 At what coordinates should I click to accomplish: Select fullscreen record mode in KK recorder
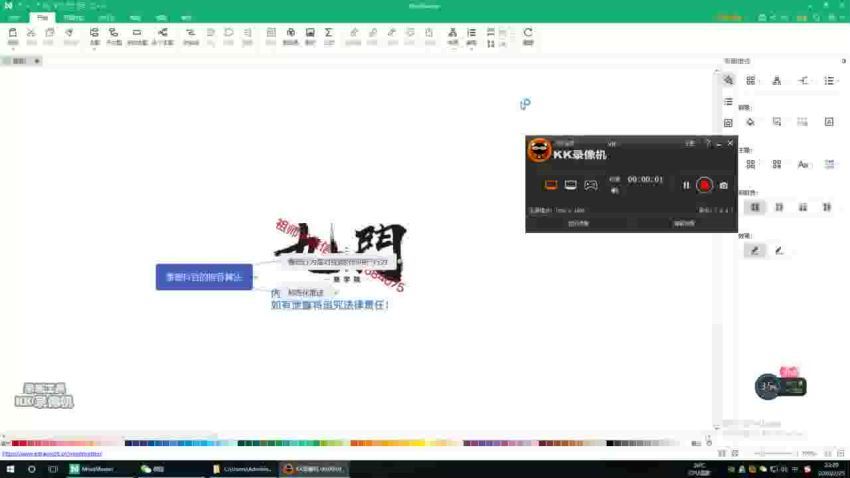tap(551, 185)
